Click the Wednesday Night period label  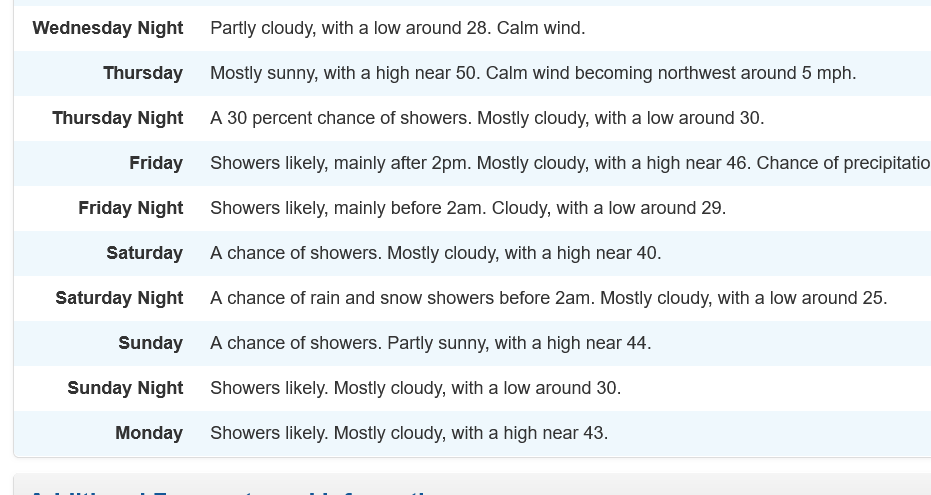click(107, 28)
